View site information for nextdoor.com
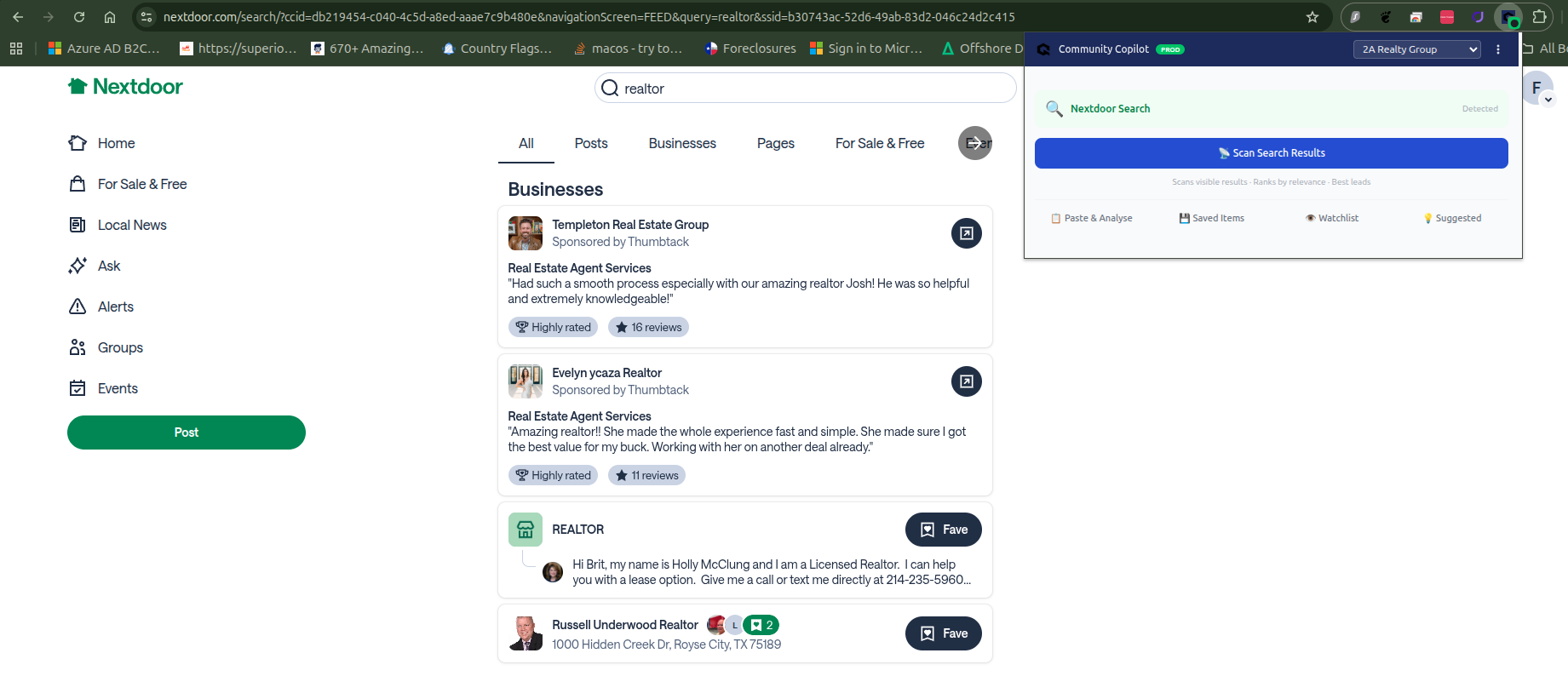This screenshot has width=1568, height=676. click(x=146, y=17)
